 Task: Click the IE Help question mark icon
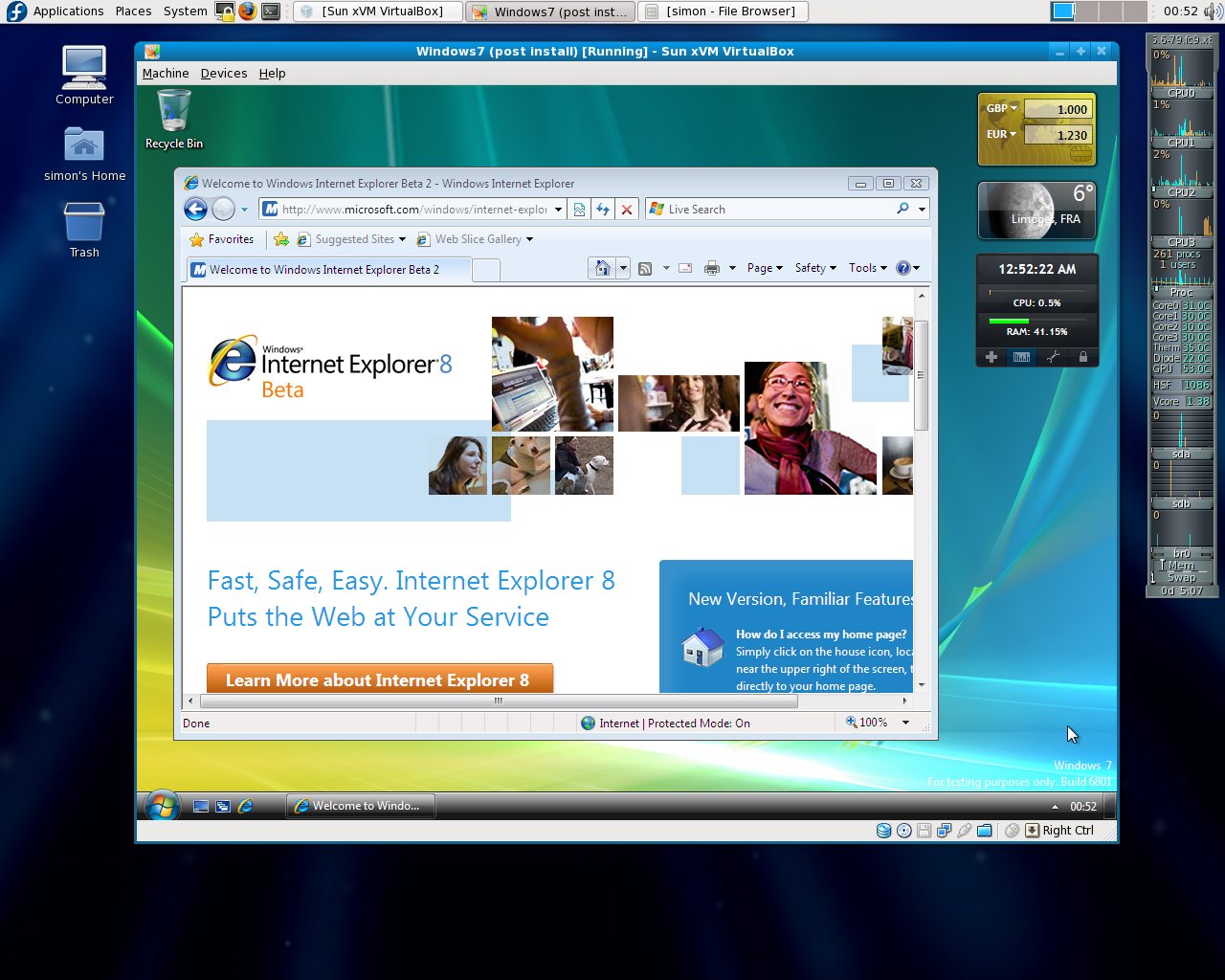tap(902, 268)
